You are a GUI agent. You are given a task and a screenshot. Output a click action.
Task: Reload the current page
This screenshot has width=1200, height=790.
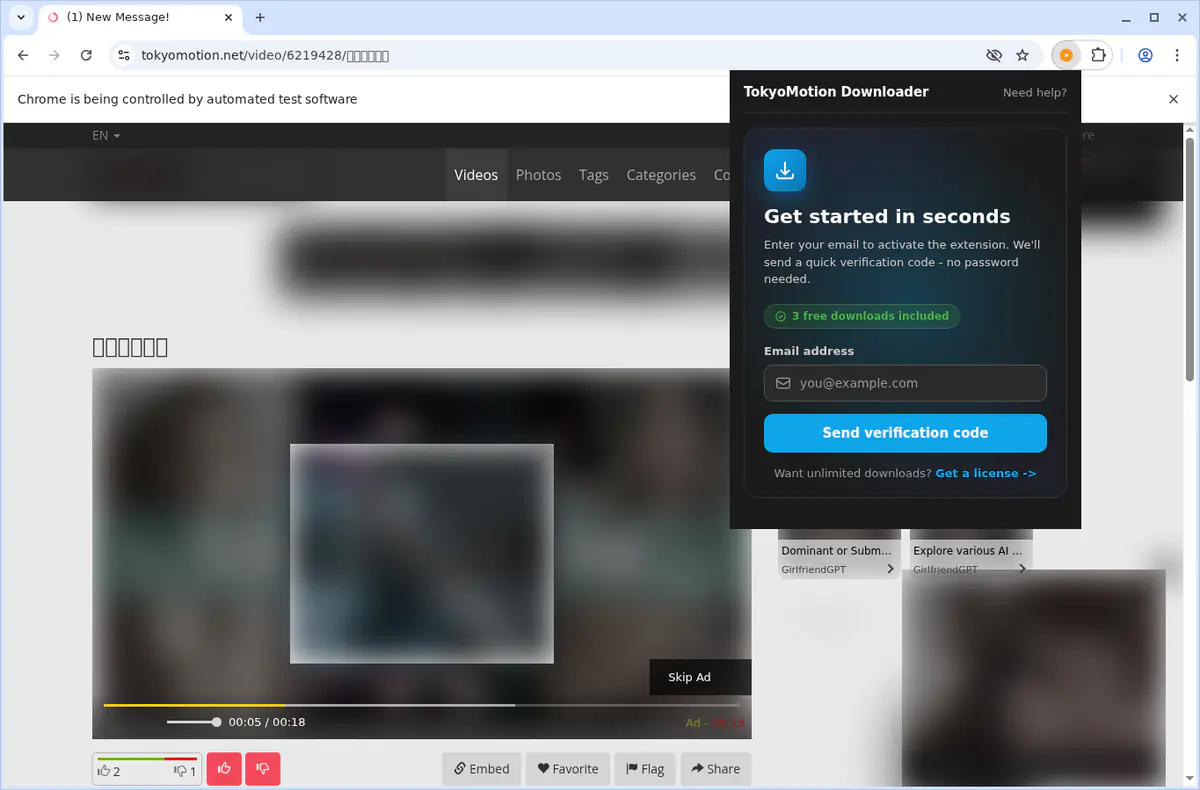coord(87,56)
